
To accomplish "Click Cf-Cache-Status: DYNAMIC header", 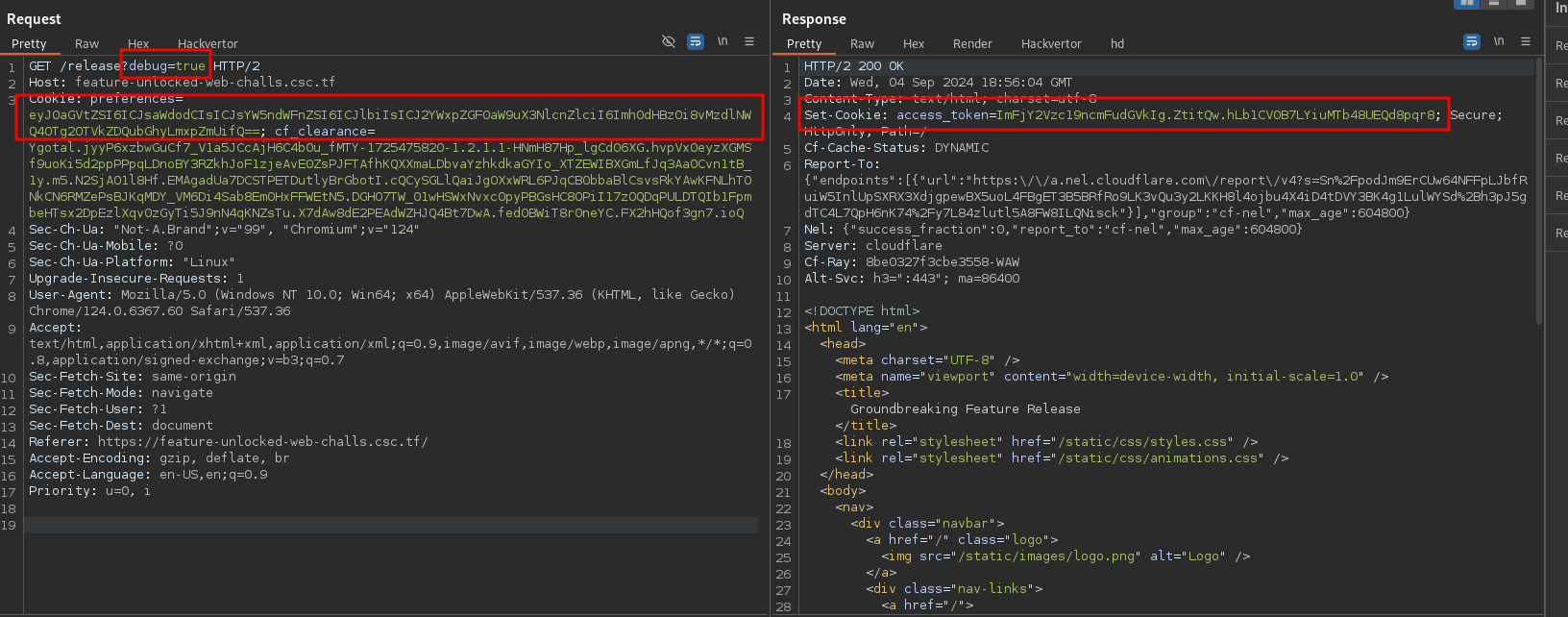I will [x=896, y=148].
